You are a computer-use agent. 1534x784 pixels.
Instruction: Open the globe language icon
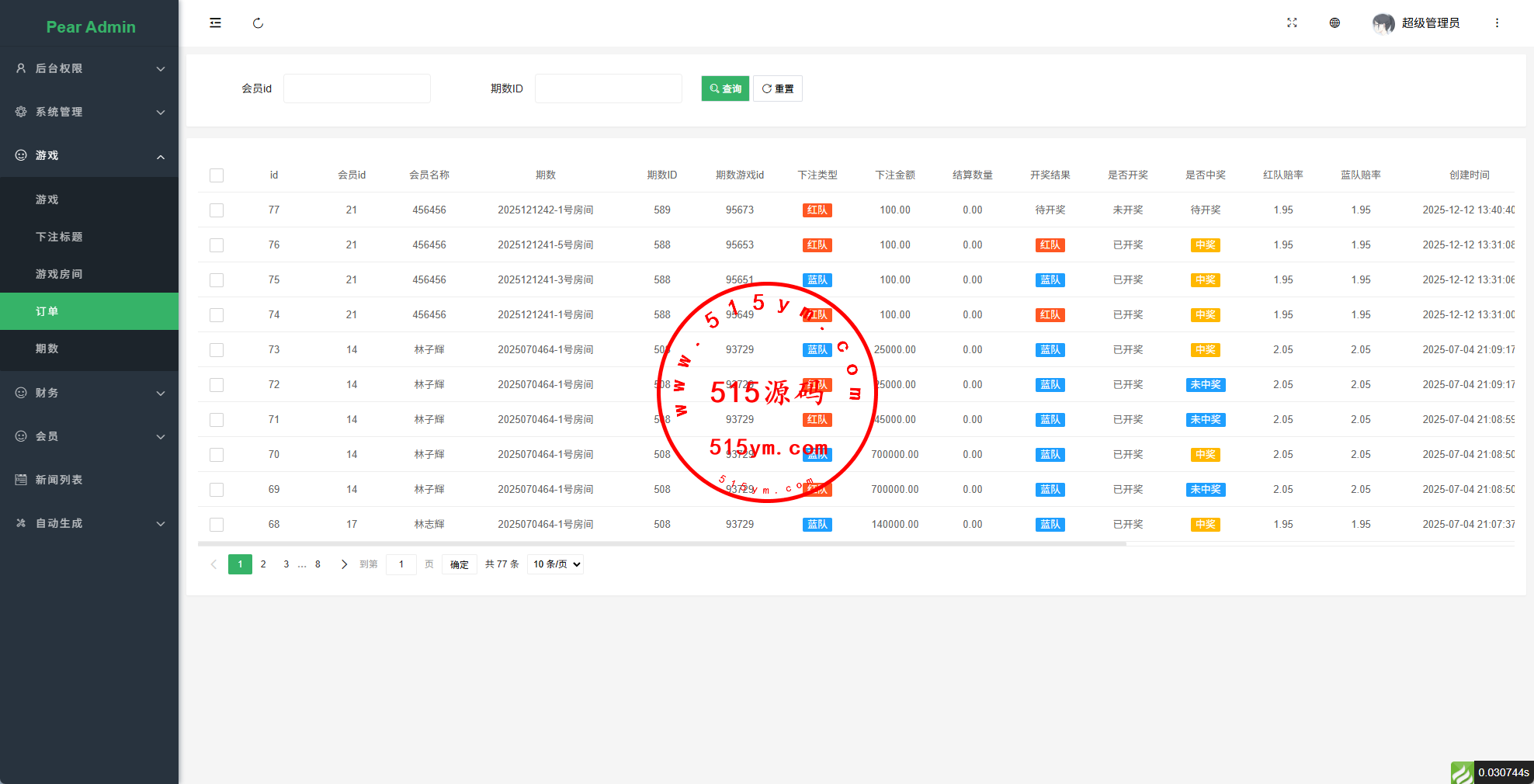click(x=1334, y=23)
